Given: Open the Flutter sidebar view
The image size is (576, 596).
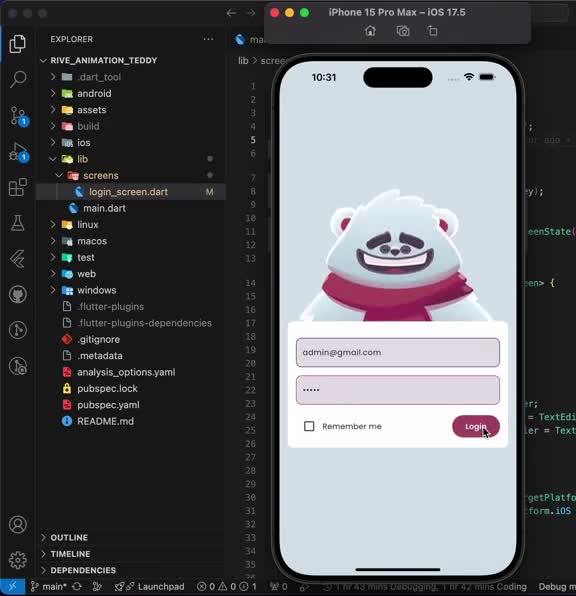Looking at the screenshot, I should click(x=17, y=258).
